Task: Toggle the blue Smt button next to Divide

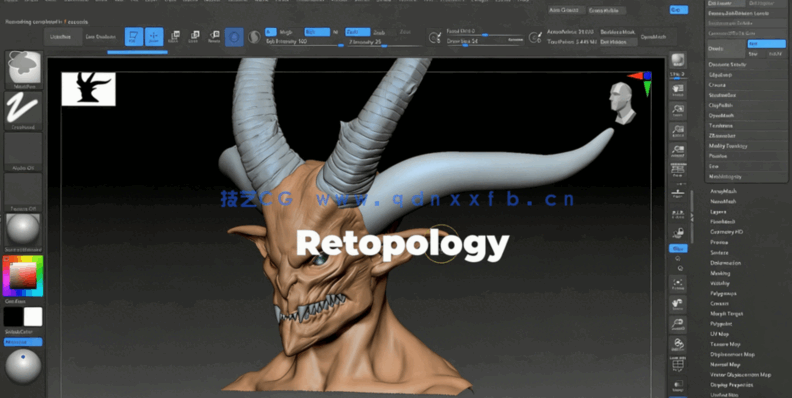Action: pos(766,44)
